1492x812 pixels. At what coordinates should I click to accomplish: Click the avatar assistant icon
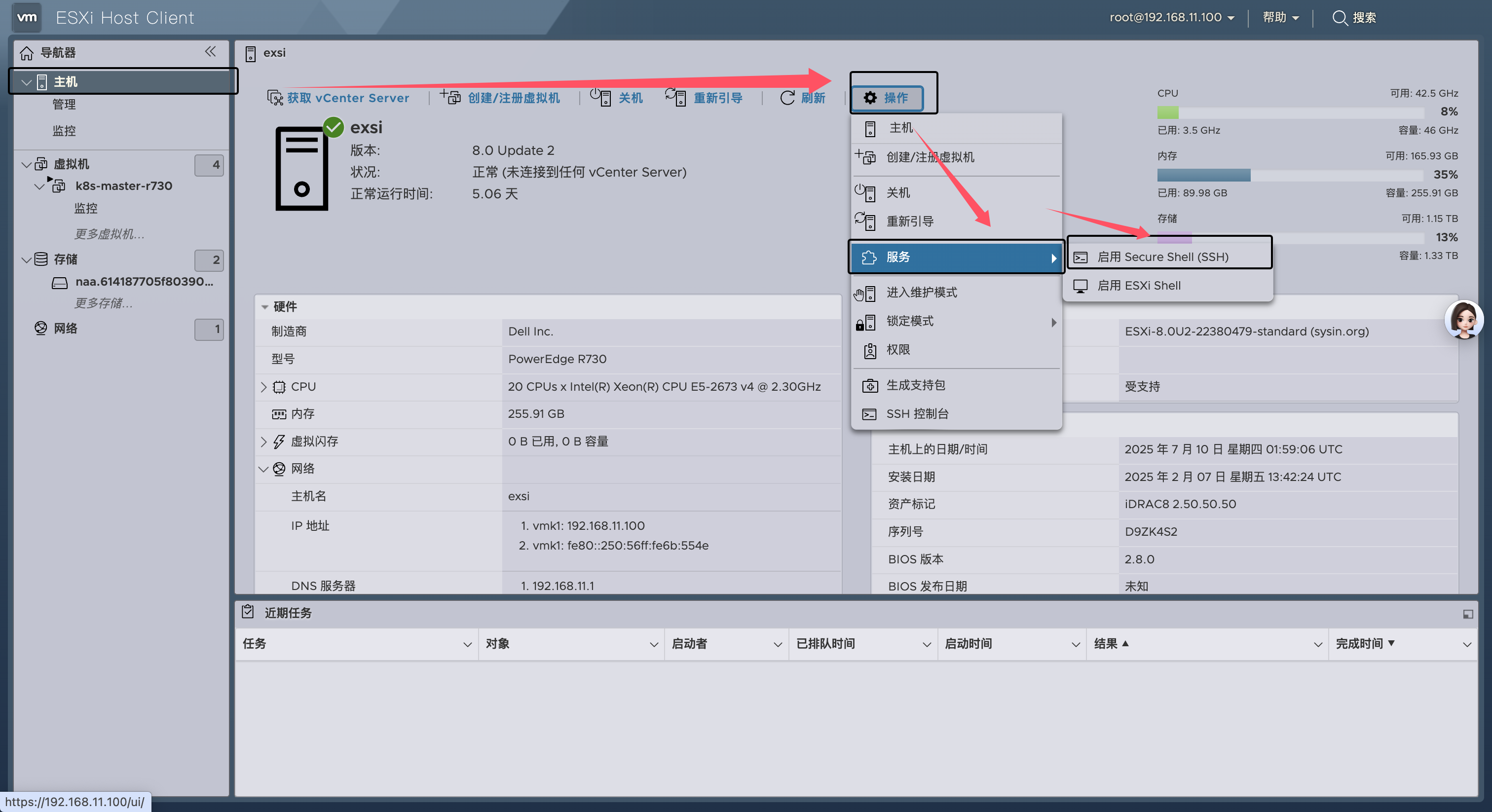point(1463,320)
